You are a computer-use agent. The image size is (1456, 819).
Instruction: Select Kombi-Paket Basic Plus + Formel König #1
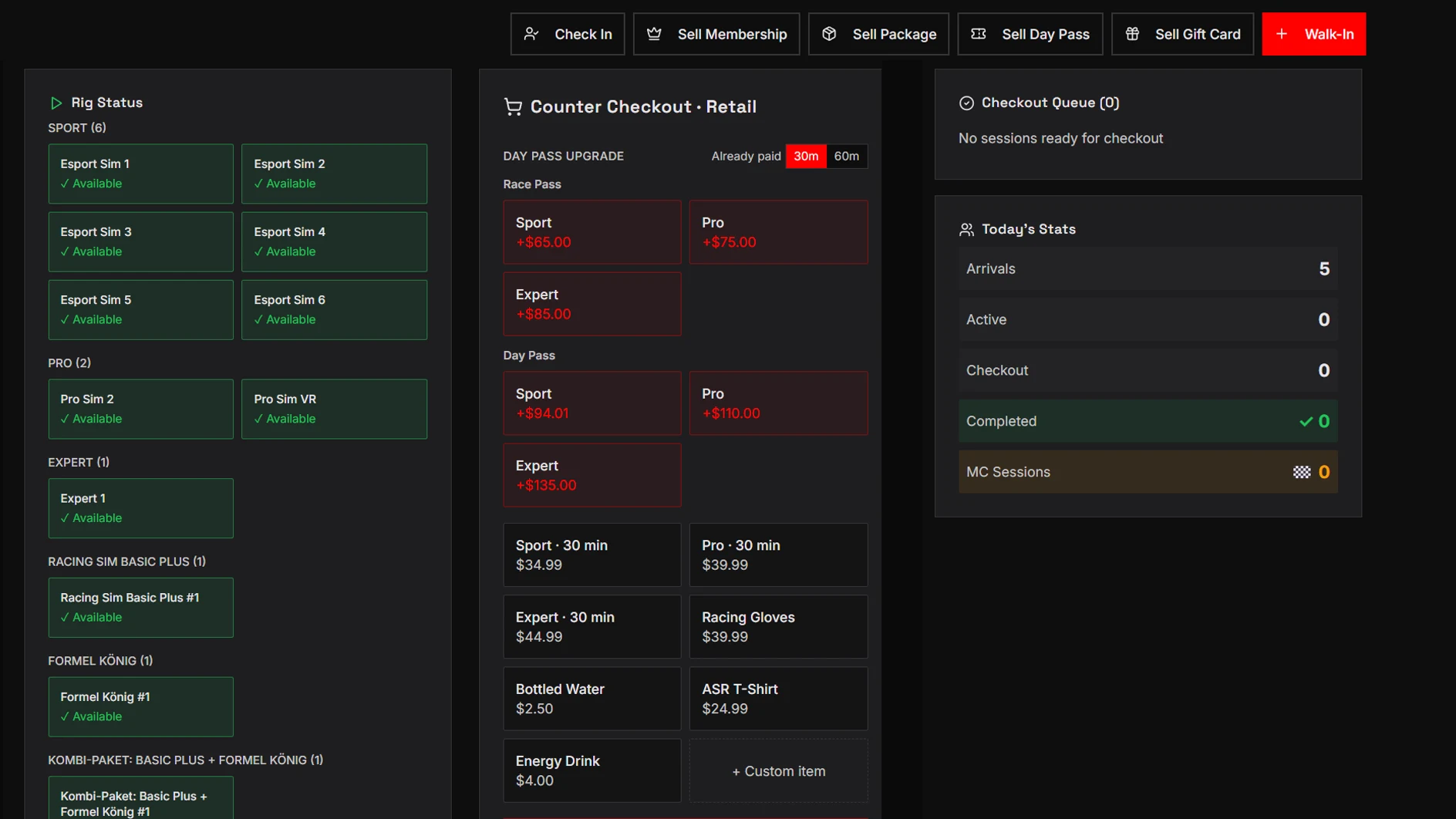tap(140, 798)
